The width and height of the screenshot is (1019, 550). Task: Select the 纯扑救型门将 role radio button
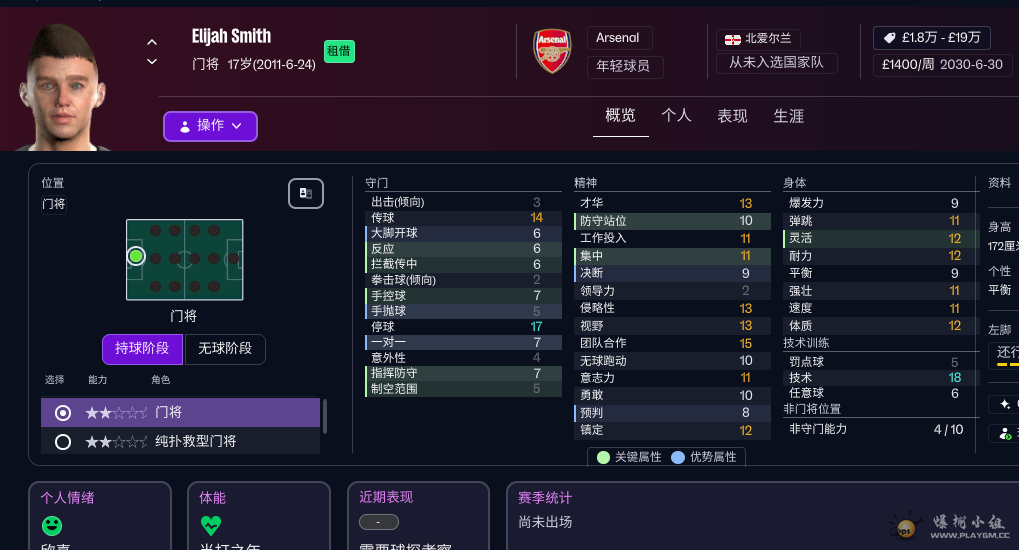(63, 442)
